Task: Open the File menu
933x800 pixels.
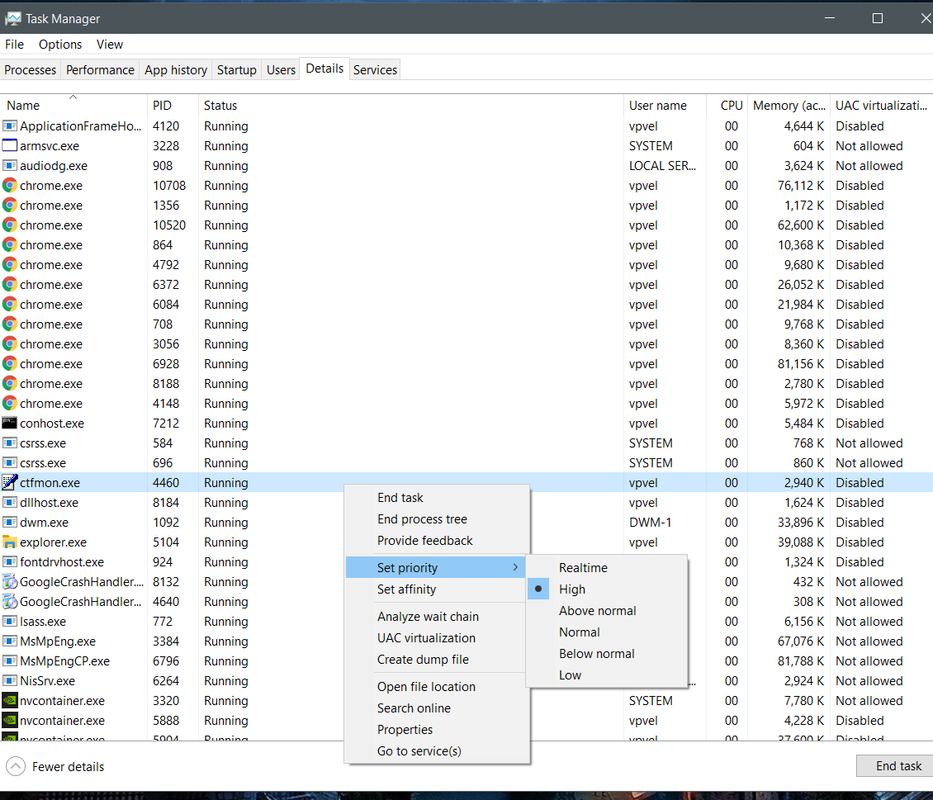Action: click(14, 44)
